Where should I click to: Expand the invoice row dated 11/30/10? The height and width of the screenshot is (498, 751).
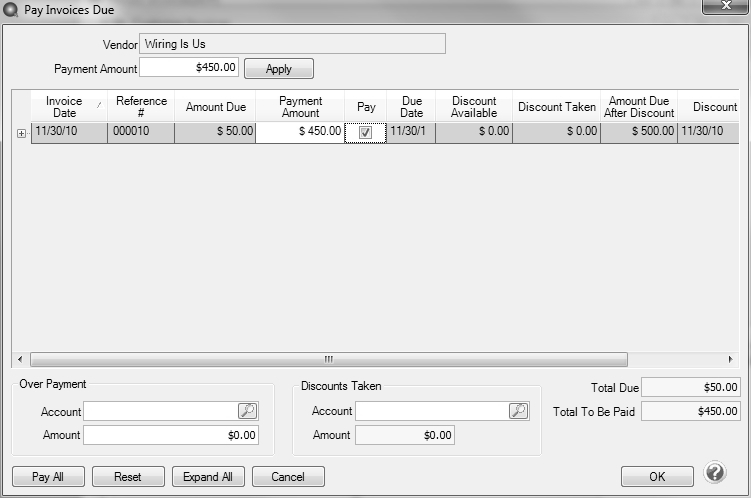pyautogui.click(x=22, y=133)
